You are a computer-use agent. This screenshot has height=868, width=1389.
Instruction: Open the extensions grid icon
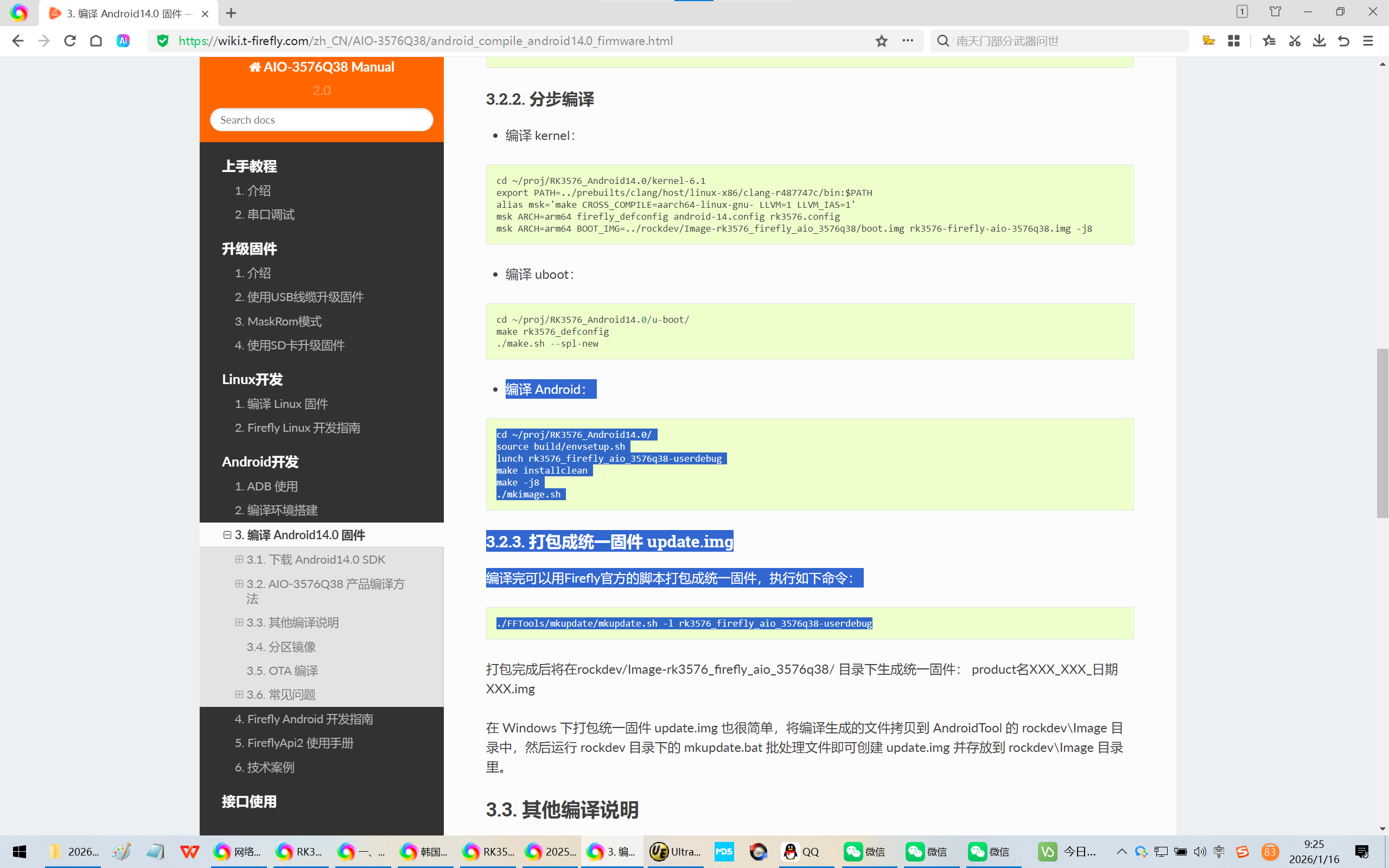(1233, 41)
